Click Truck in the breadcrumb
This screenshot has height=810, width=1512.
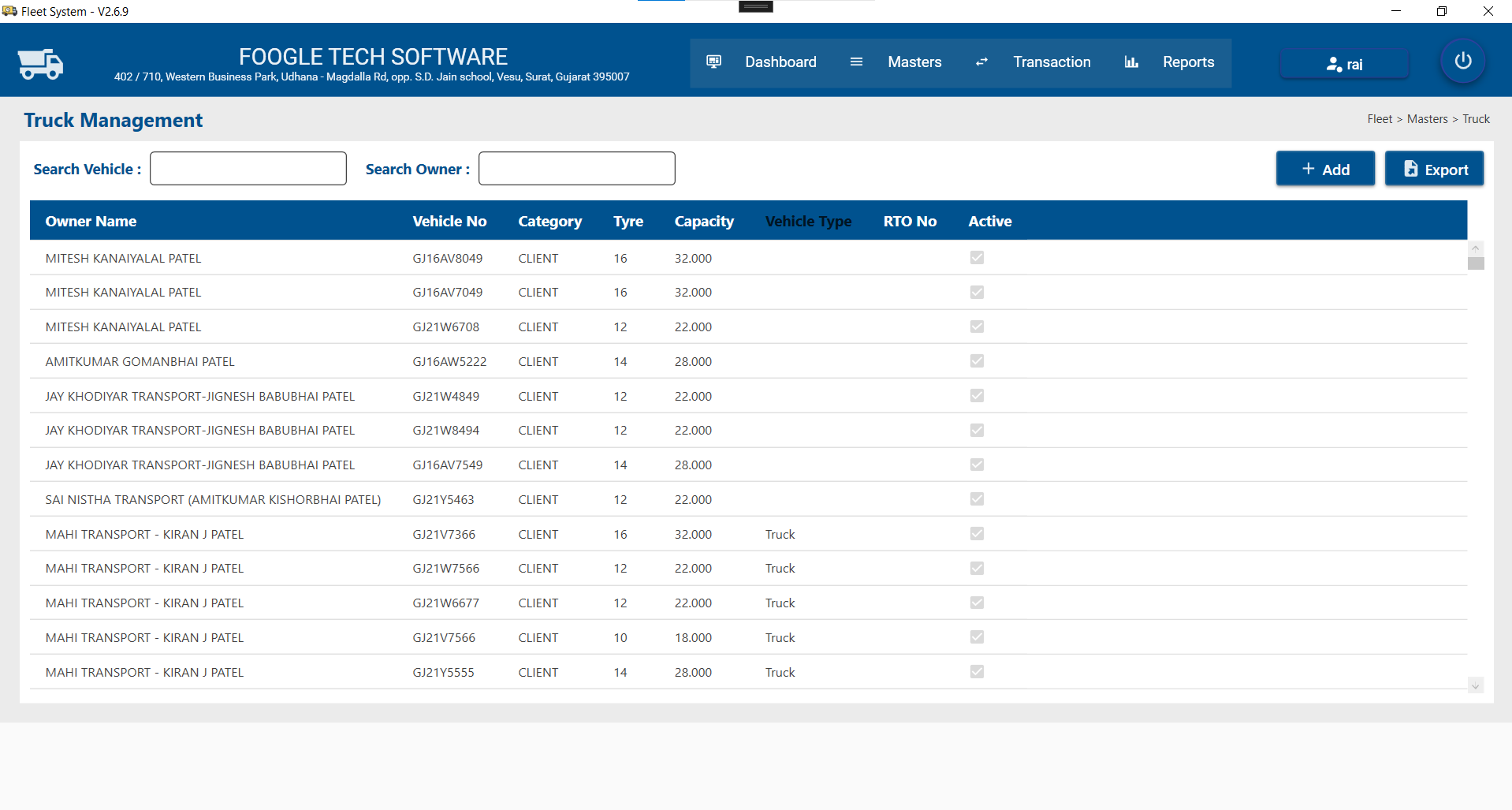coord(1476,119)
